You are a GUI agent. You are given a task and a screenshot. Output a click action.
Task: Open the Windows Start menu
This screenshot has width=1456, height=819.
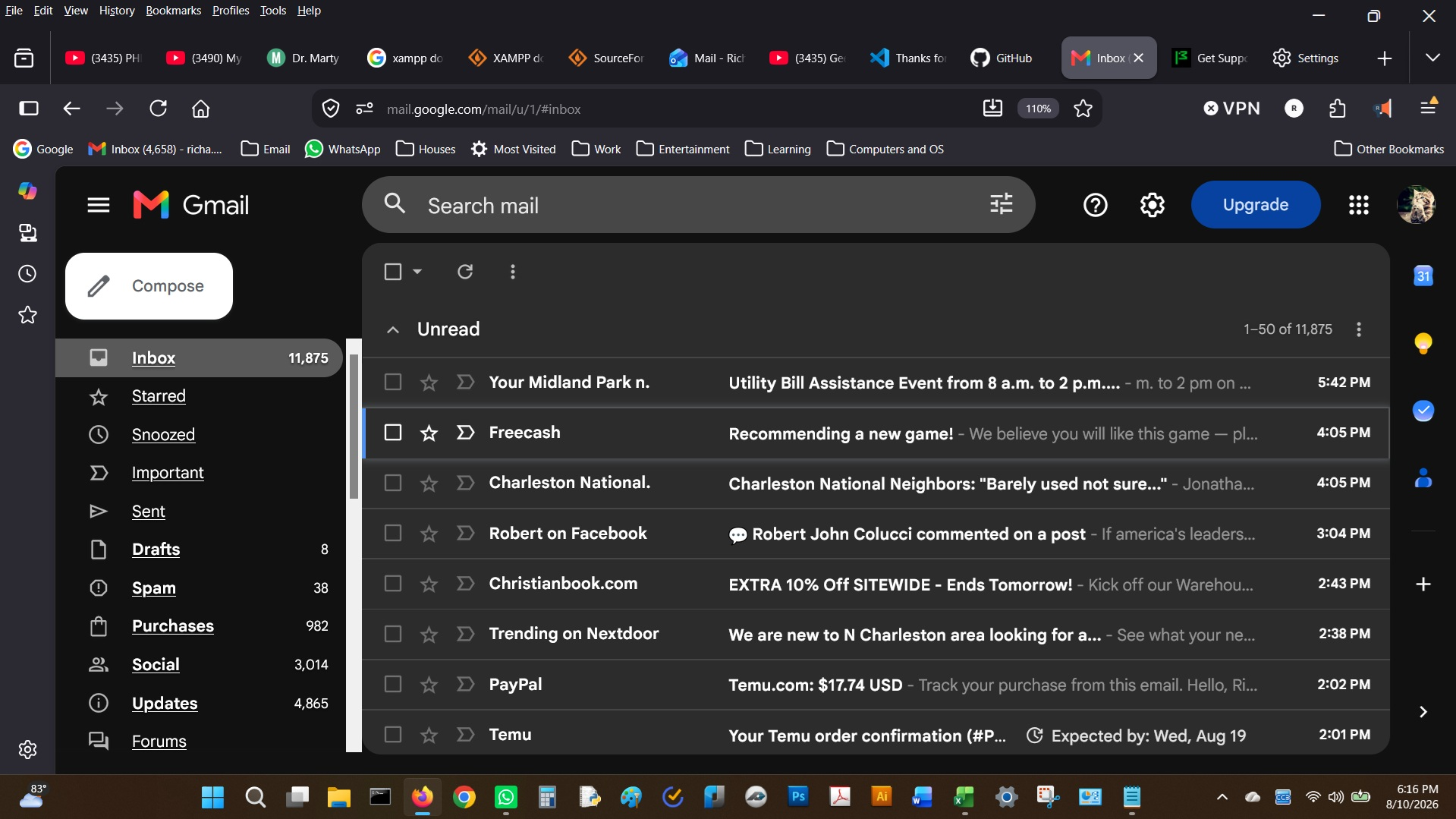pos(212,797)
